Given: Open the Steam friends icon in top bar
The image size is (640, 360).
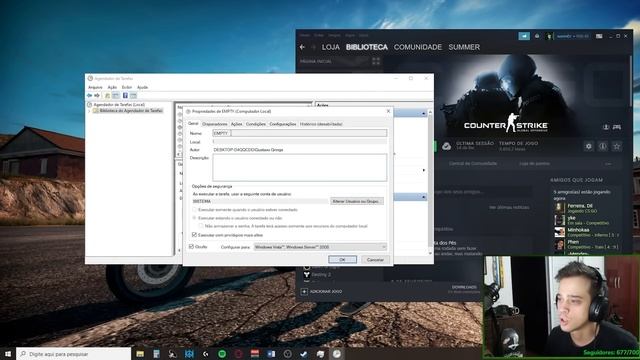Looking at the screenshot, I should pos(537,36).
